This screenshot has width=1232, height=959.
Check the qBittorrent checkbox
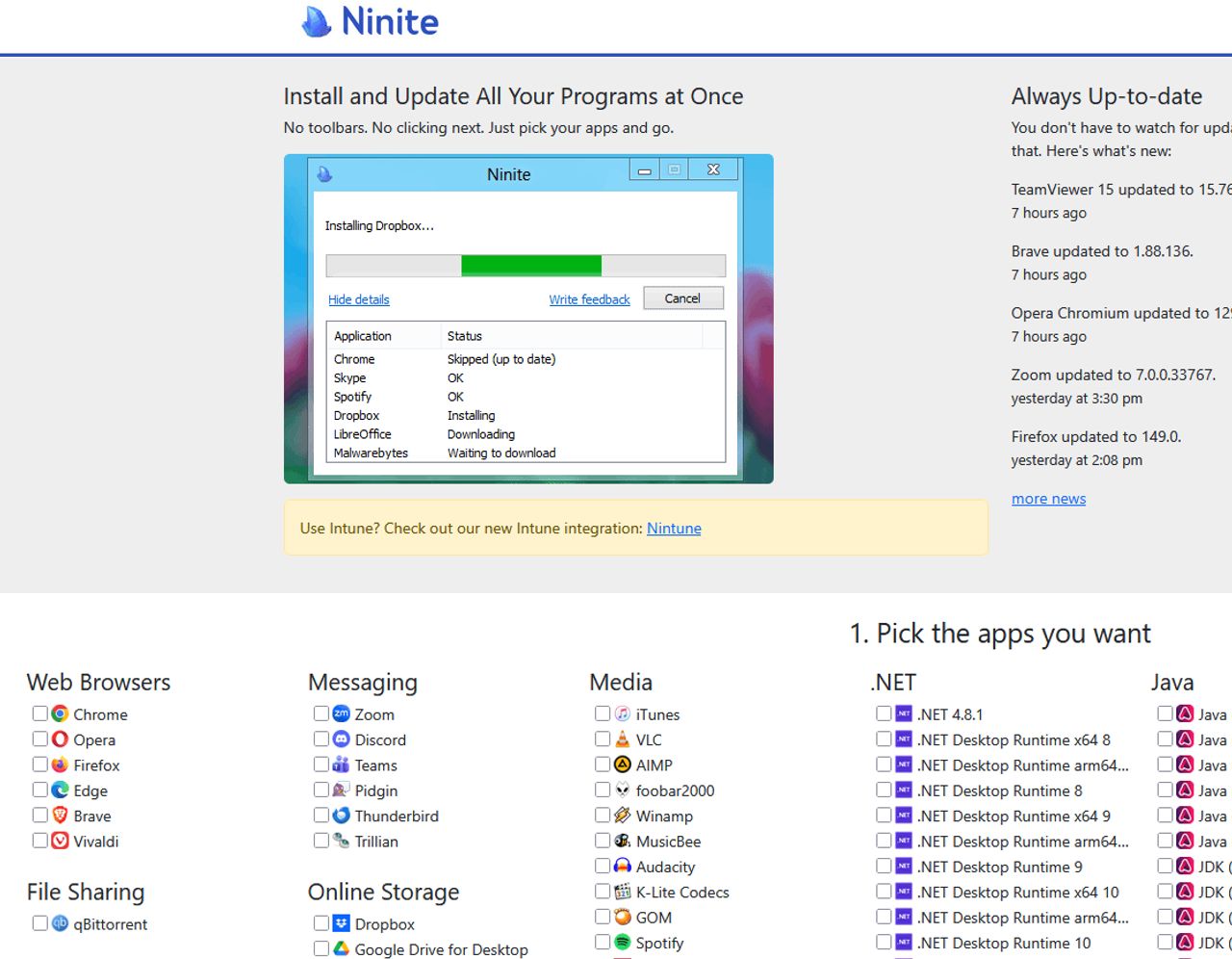click(x=39, y=923)
